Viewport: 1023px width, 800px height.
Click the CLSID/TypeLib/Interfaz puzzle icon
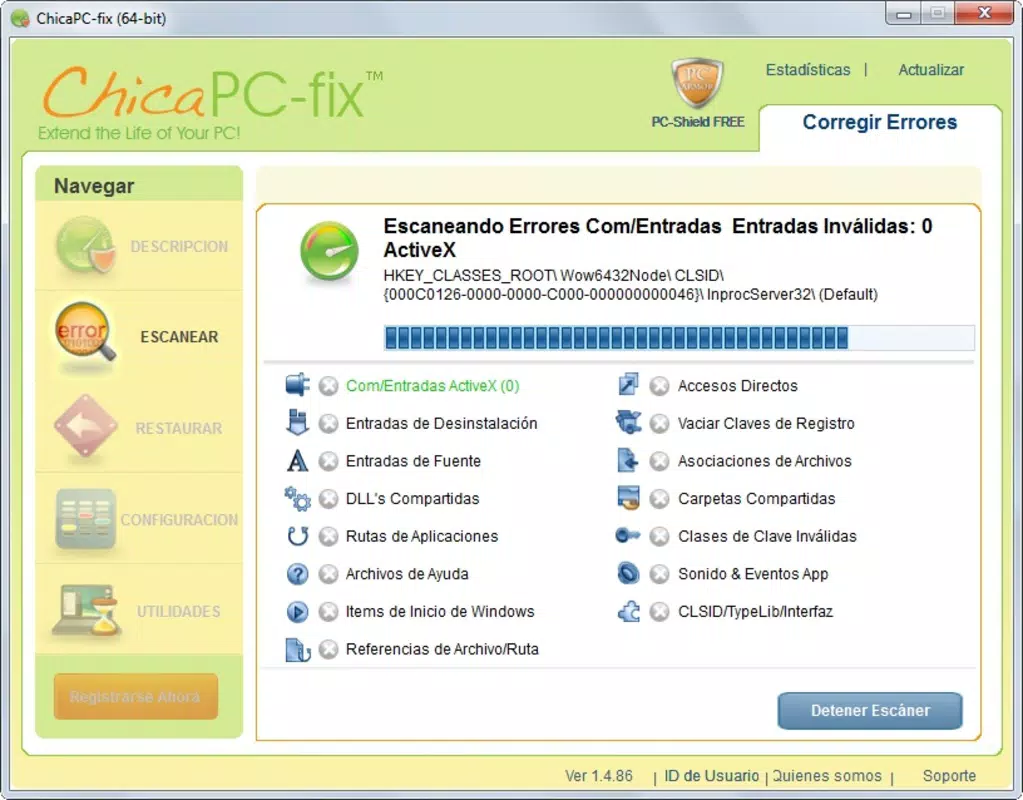click(628, 611)
